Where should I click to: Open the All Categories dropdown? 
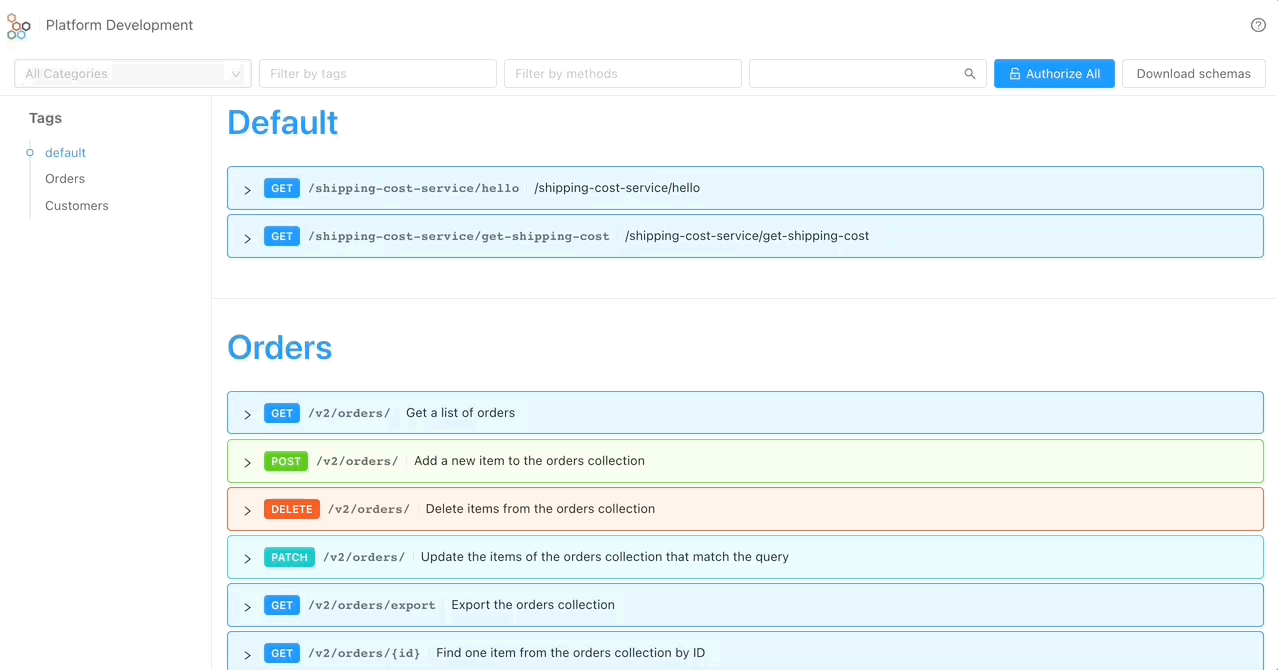point(132,73)
